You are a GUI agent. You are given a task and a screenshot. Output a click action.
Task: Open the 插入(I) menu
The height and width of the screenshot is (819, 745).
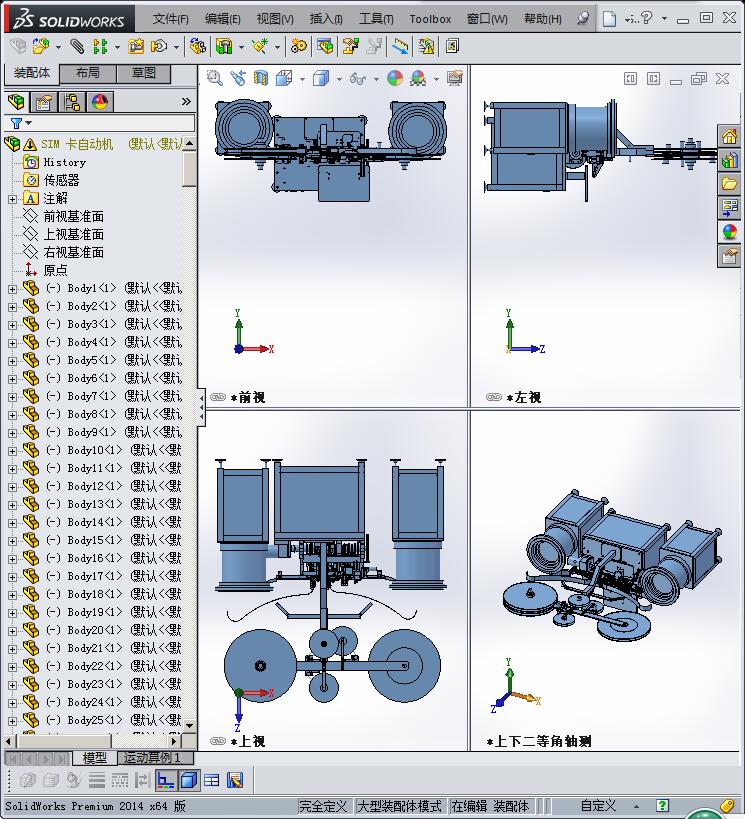coord(326,19)
